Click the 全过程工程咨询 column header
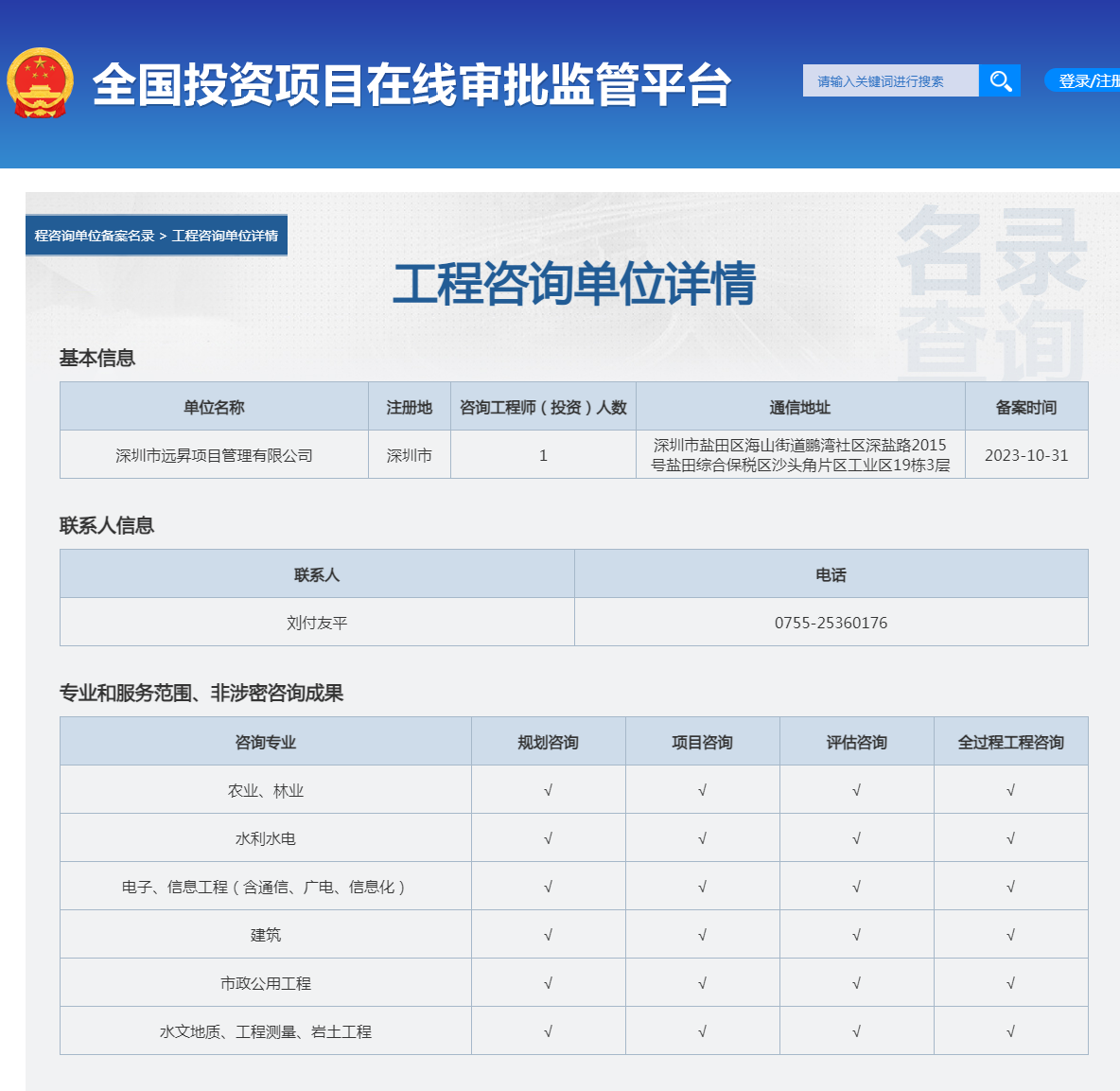This screenshot has height=1091, width=1120. (x=1010, y=743)
